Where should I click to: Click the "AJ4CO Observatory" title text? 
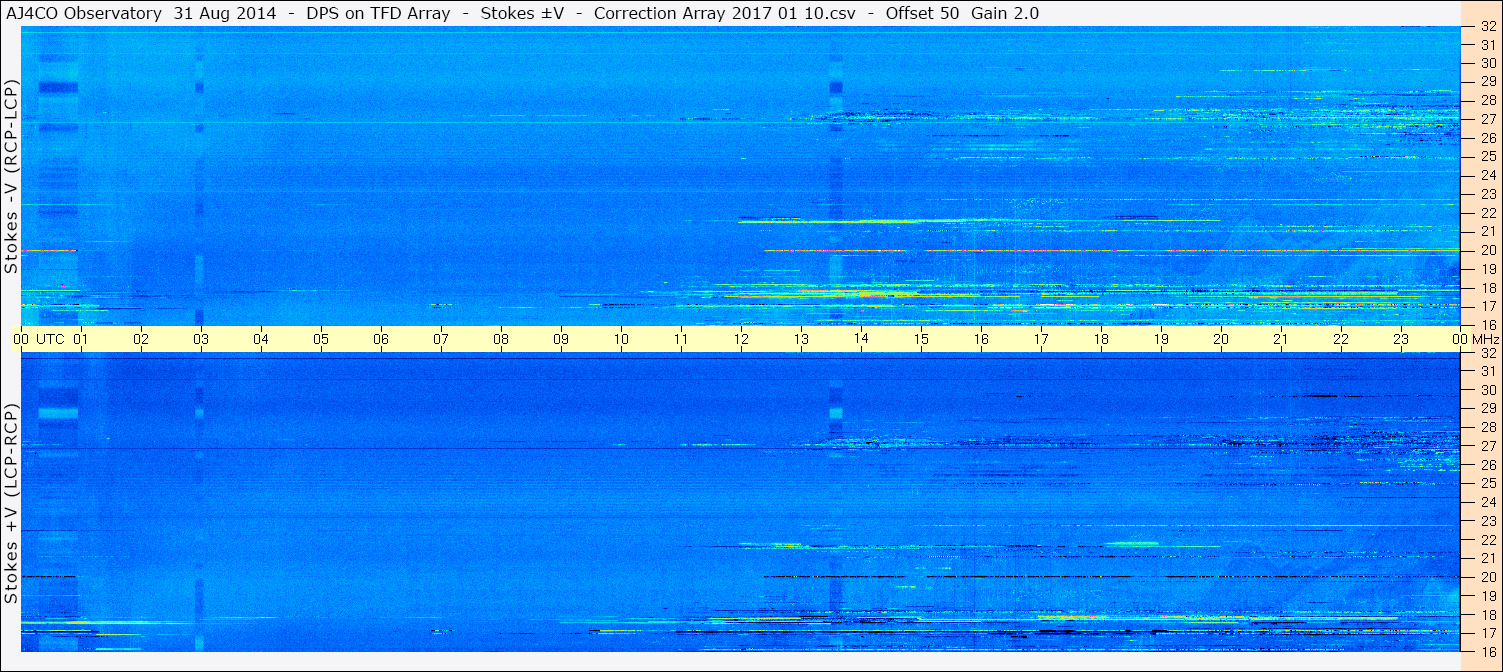pyautogui.click(x=85, y=13)
